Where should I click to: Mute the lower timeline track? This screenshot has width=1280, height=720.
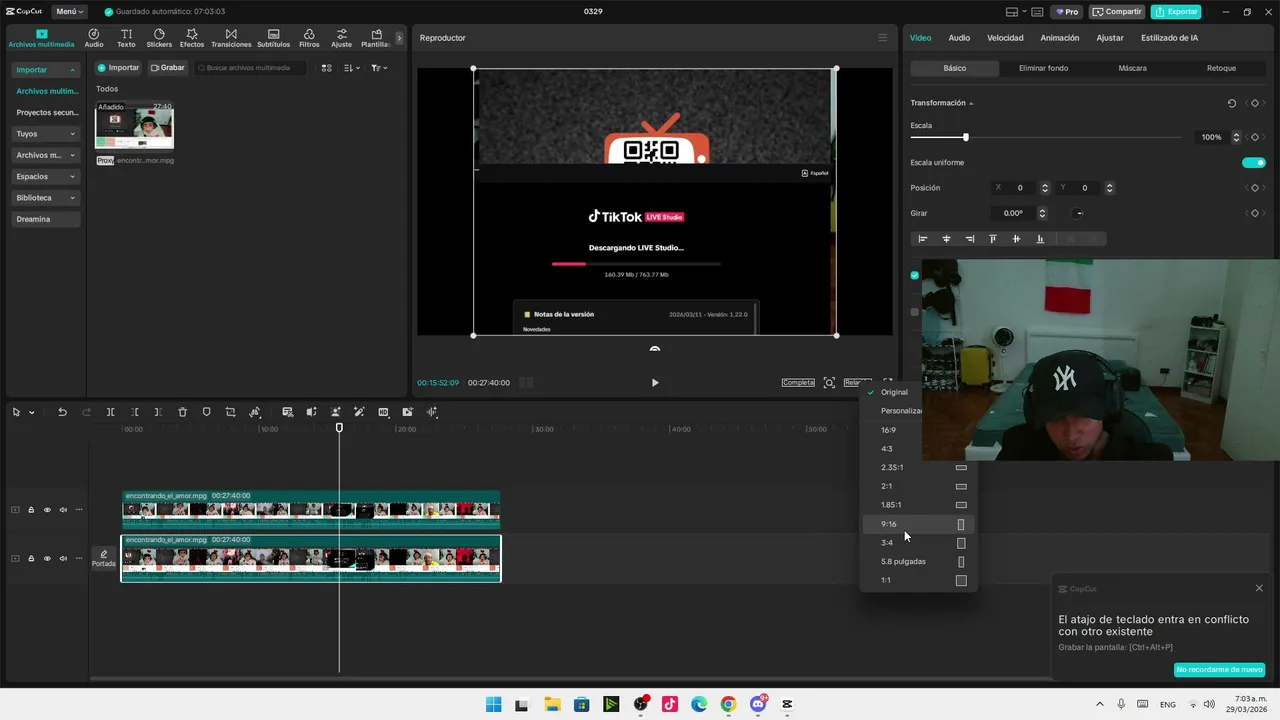pyautogui.click(x=63, y=558)
